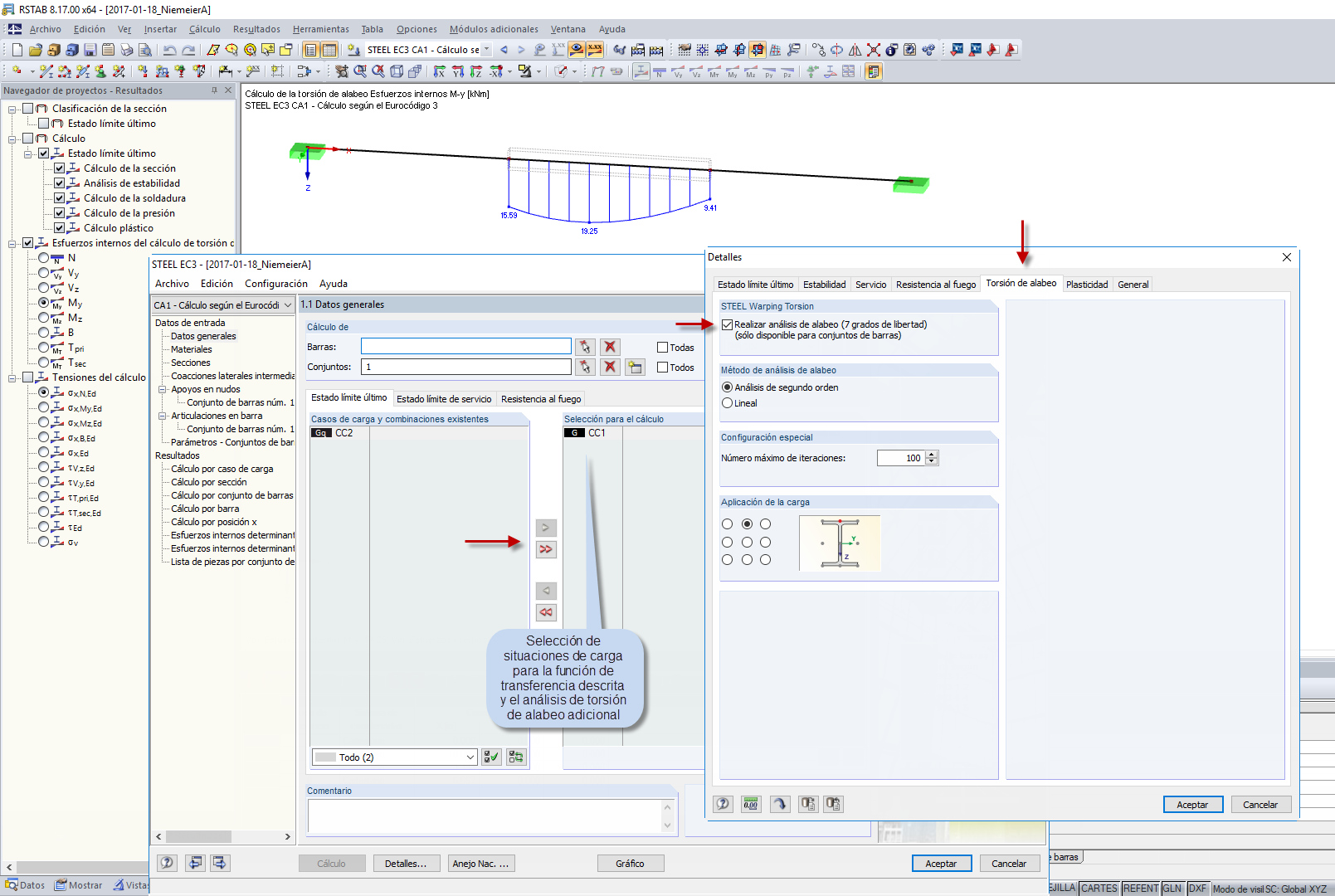Click Aceptar in the Detalles dialog

click(1192, 805)
